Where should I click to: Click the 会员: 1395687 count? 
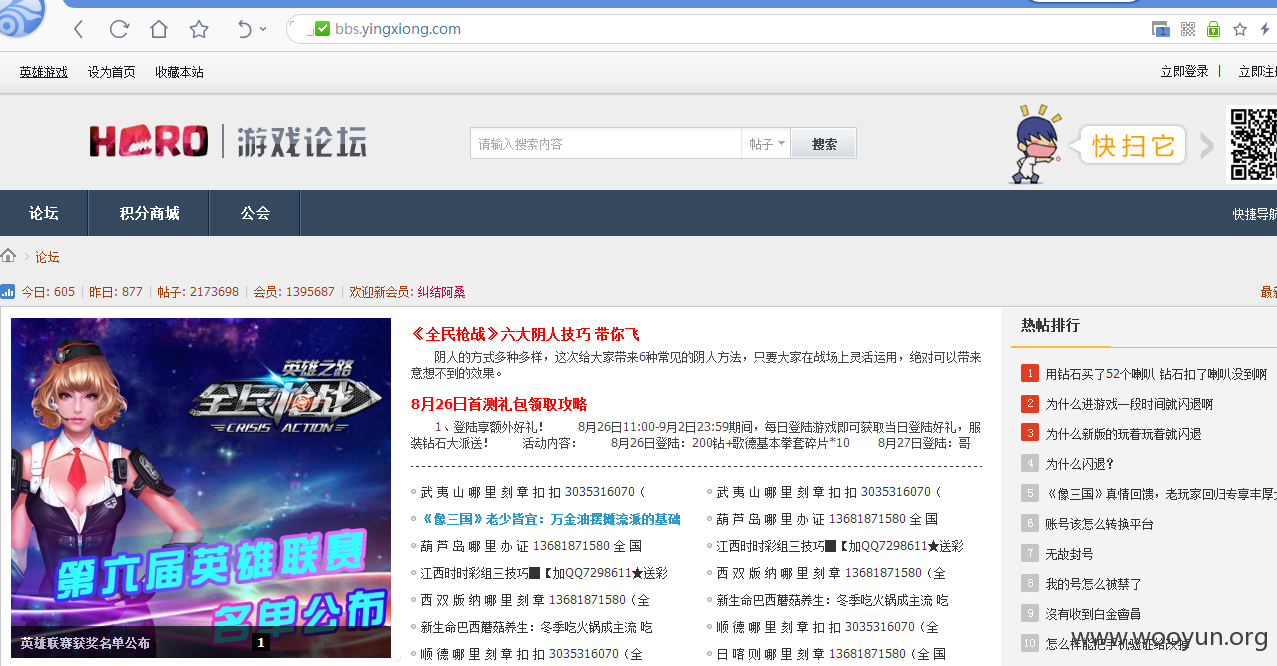point(294,292)
